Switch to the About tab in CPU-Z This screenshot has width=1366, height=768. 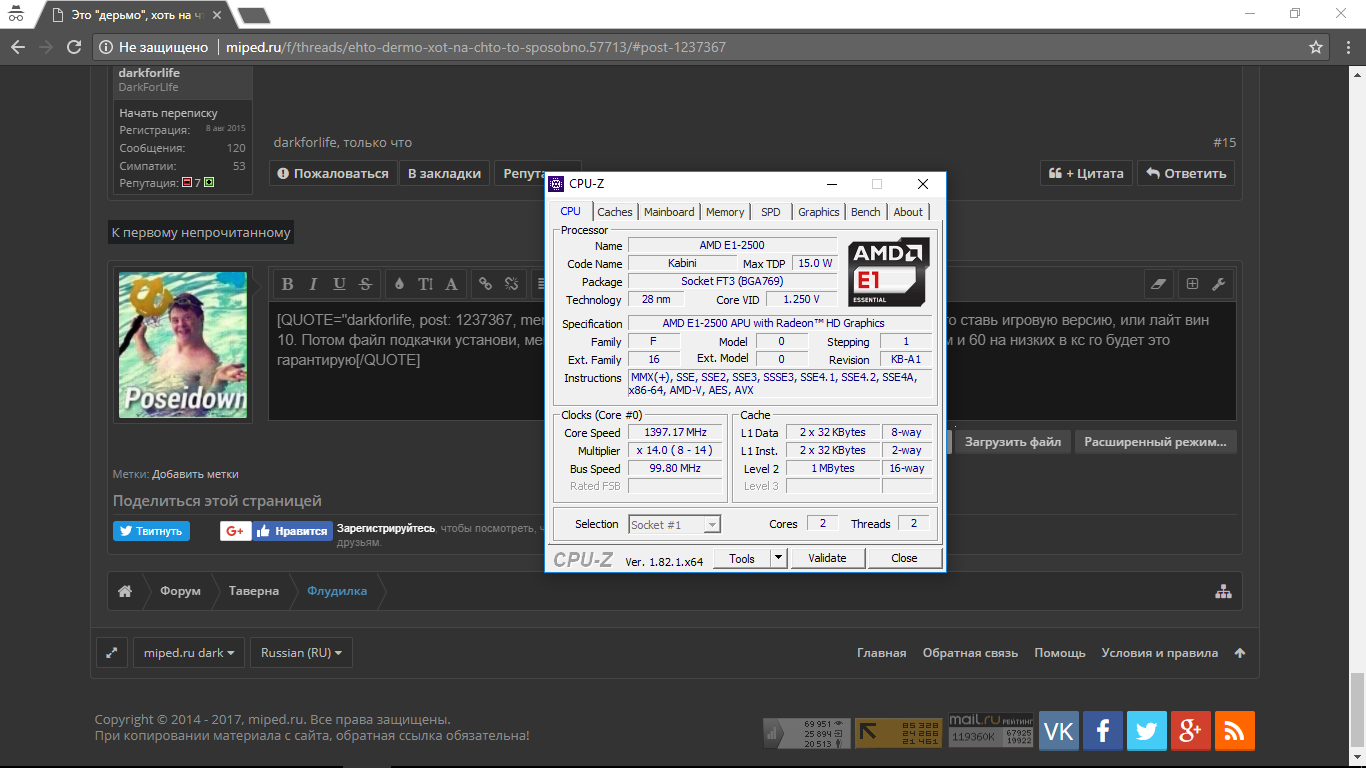coord(908,212)
